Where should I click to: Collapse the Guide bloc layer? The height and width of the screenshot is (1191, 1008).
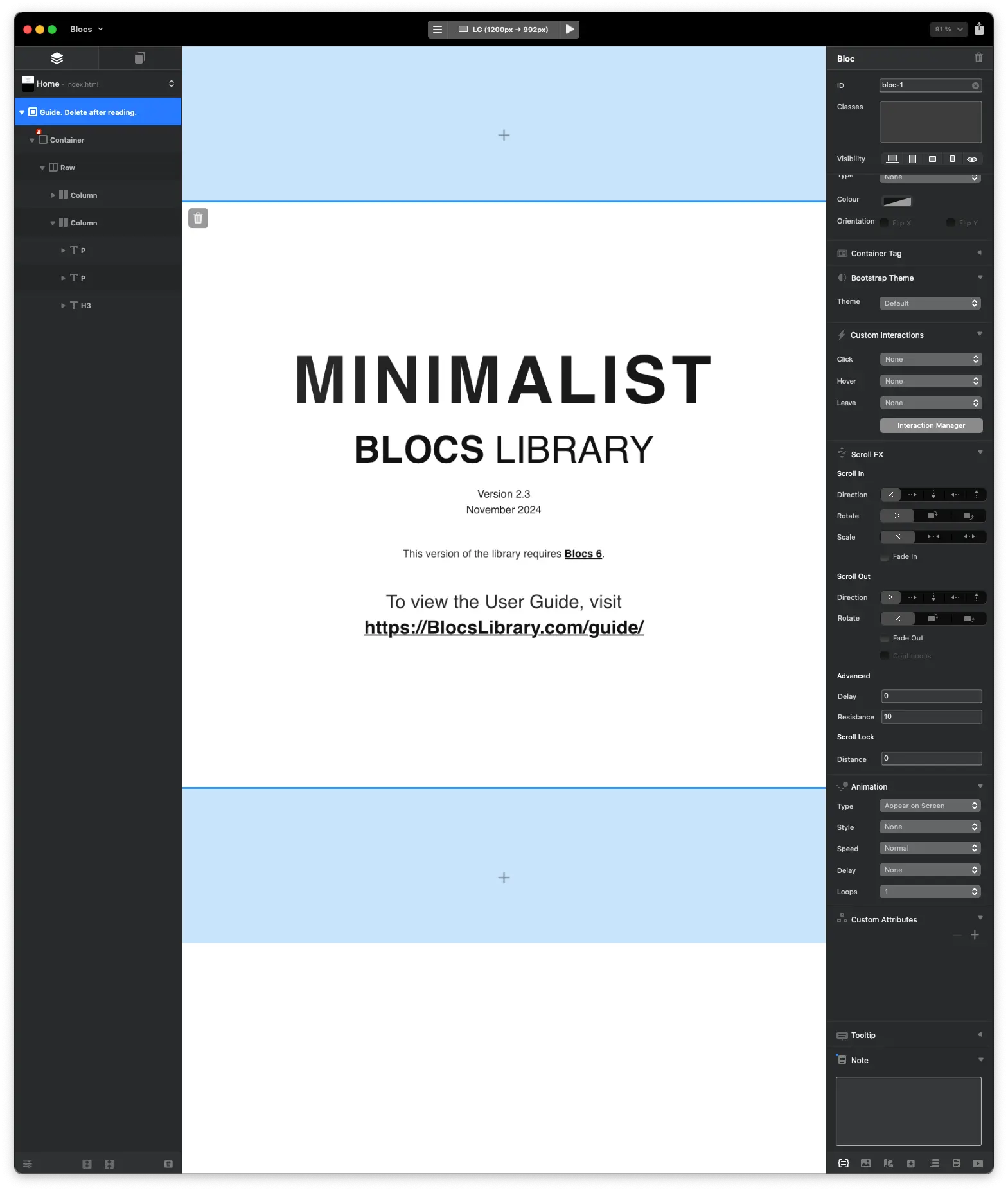(22, 112)
